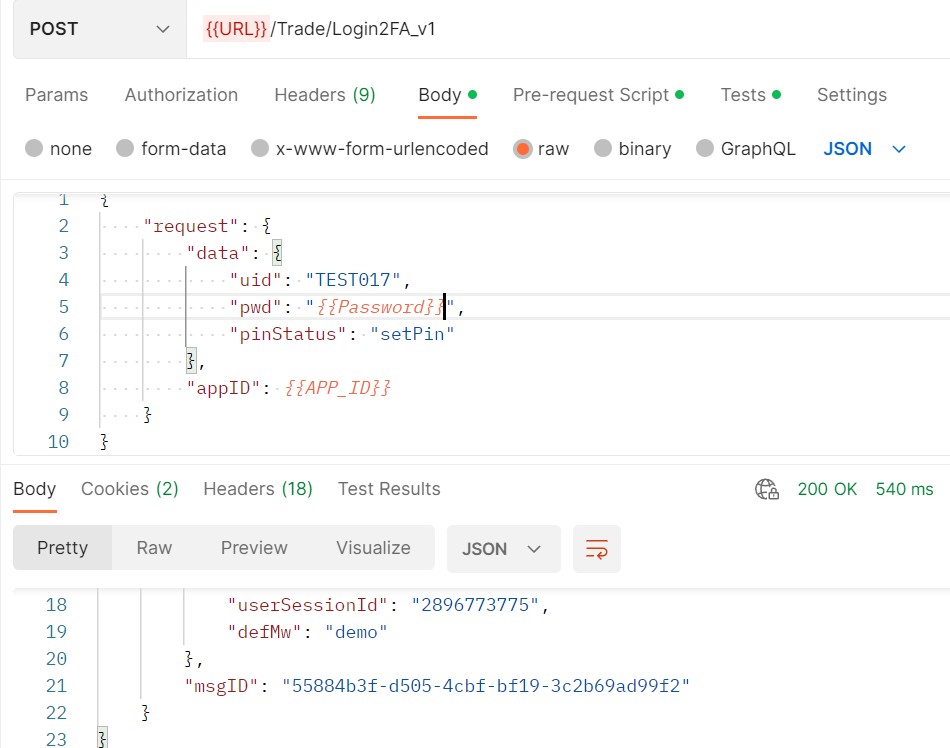
Task: Click the word-wrap lines icon in response toolbar
Action: click(597, 549)
